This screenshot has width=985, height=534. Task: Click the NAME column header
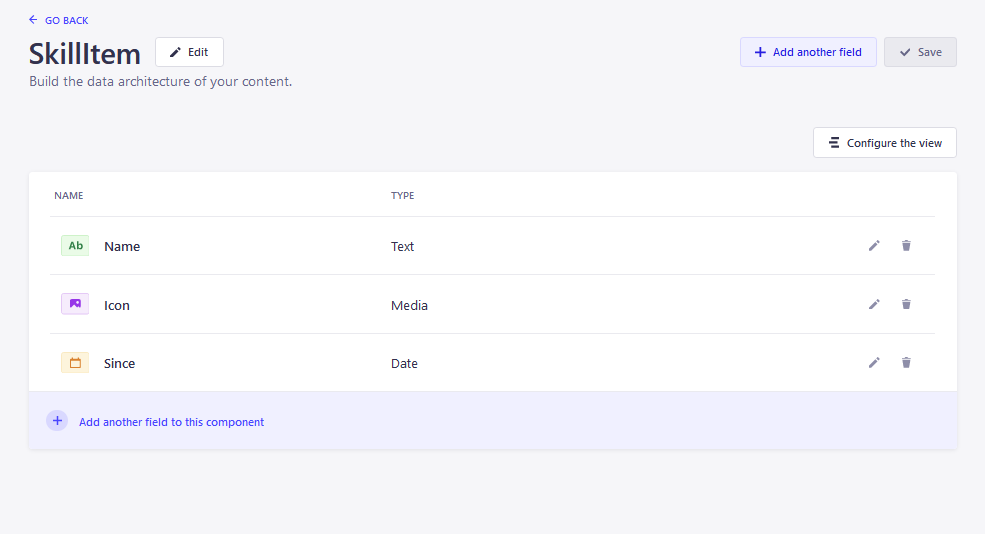(68, 195)
